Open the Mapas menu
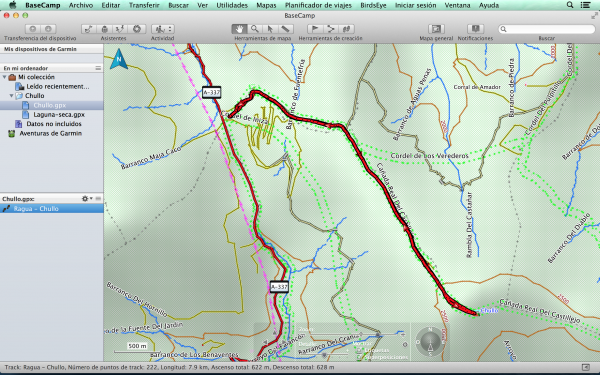This screenshot has width=600, height=375. pos(266,5)
